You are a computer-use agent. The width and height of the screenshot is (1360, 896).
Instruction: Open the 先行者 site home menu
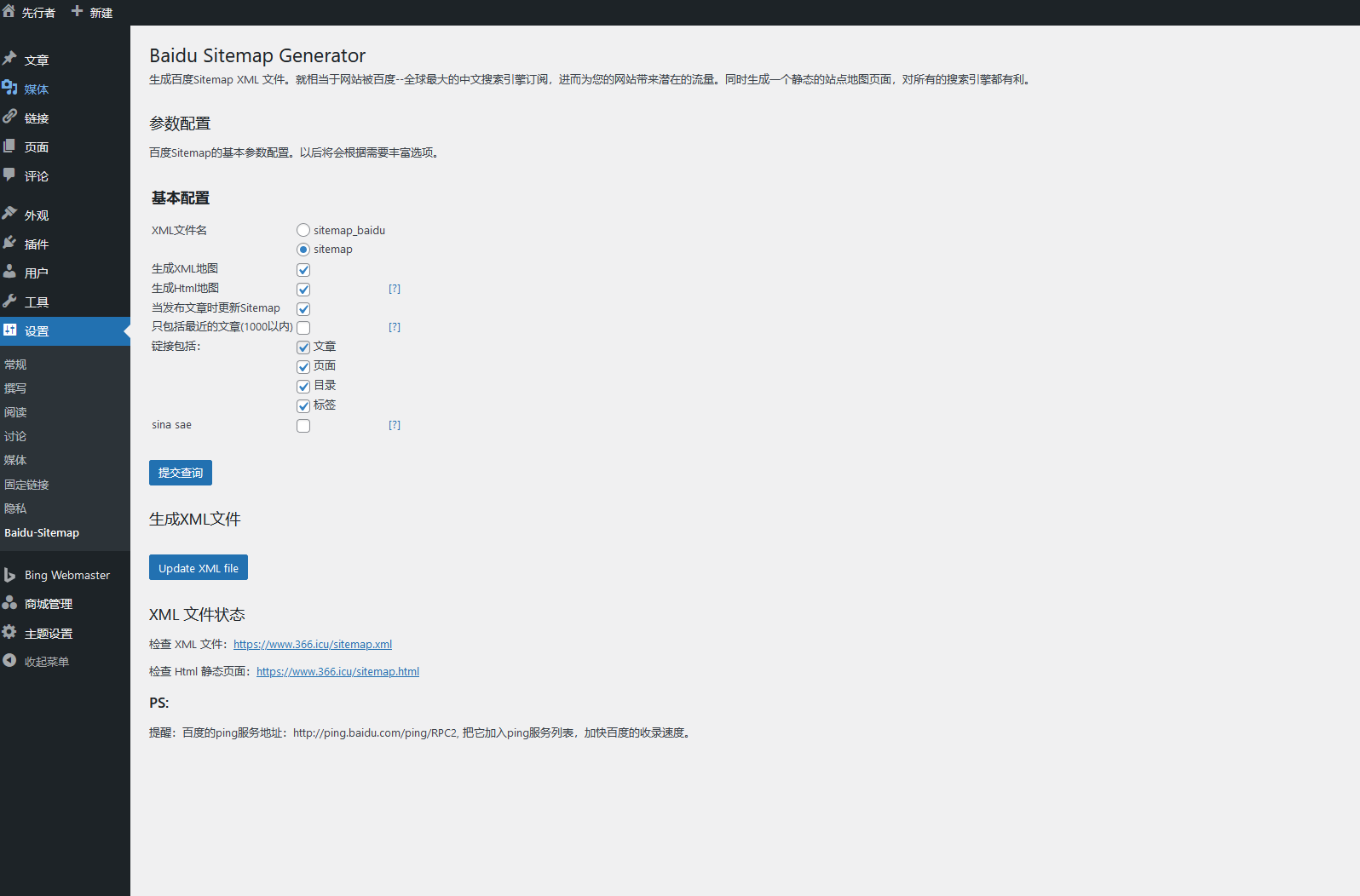point(29,12)
